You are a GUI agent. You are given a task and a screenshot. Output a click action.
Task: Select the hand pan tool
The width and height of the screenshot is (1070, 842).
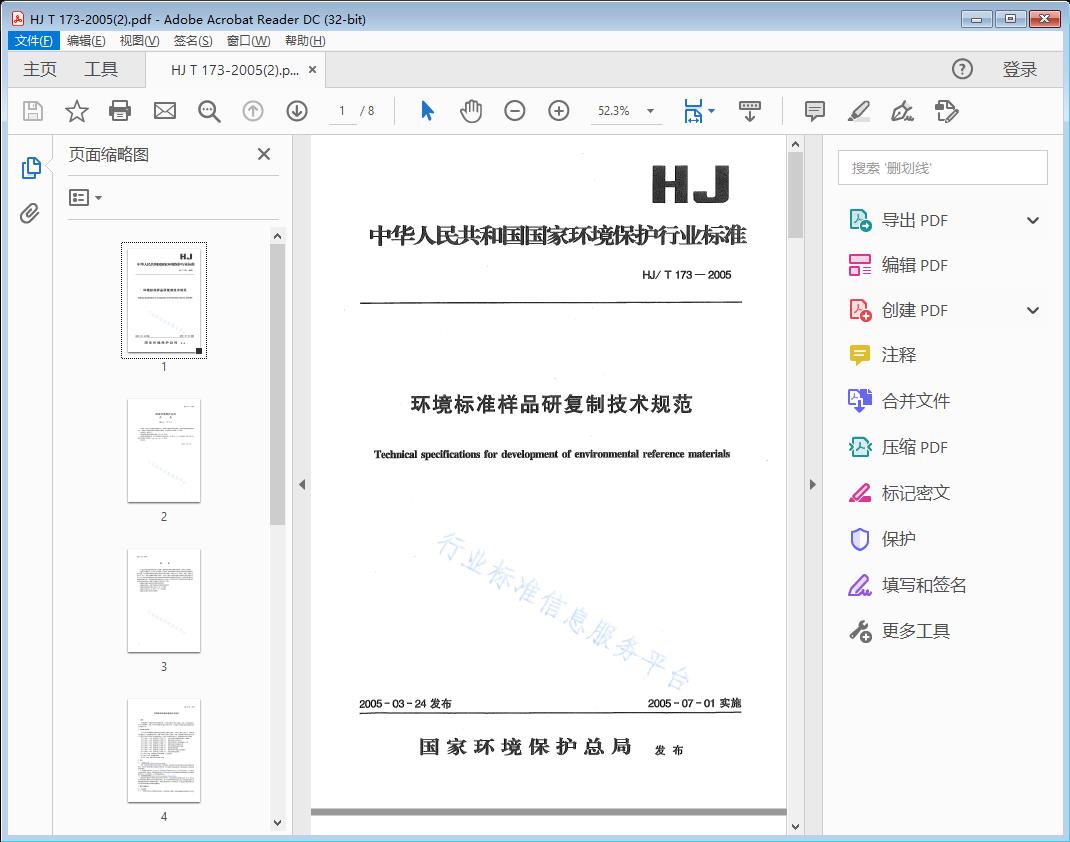[471, 111]
